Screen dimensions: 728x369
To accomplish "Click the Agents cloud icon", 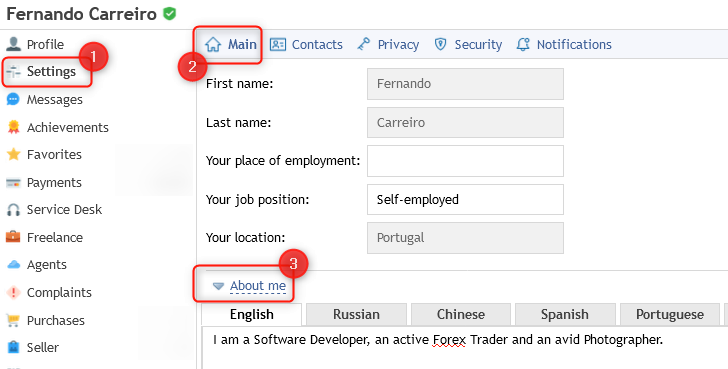I will 13,265.
